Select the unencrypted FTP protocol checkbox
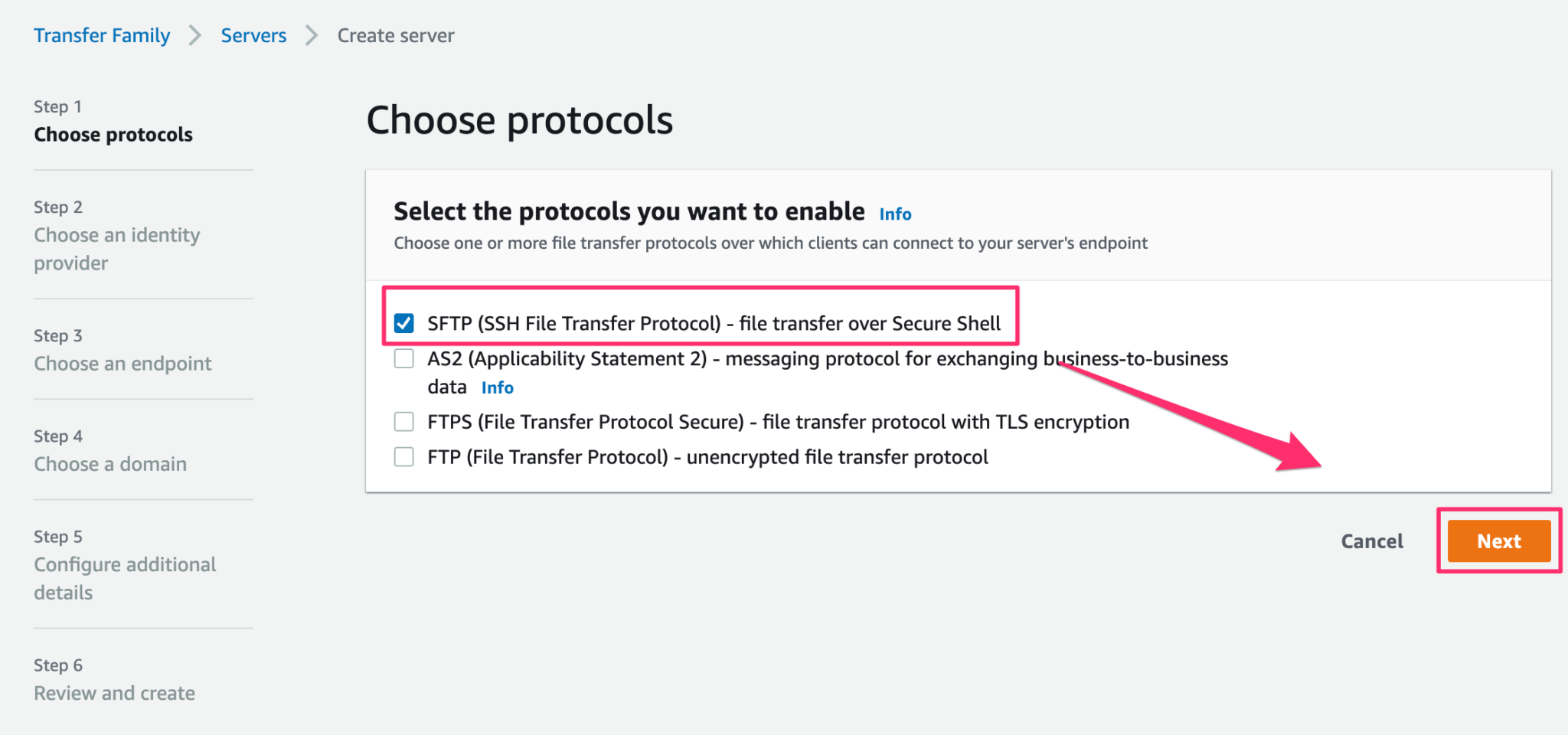 click(403, 456)
